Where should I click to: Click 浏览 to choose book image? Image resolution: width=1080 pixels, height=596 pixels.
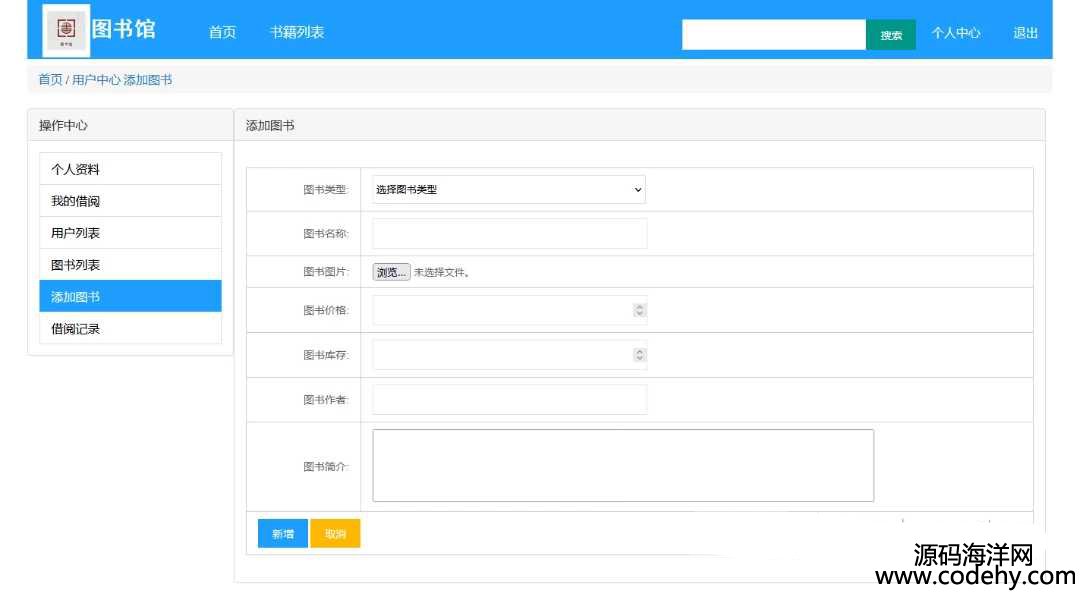[391, 272]
